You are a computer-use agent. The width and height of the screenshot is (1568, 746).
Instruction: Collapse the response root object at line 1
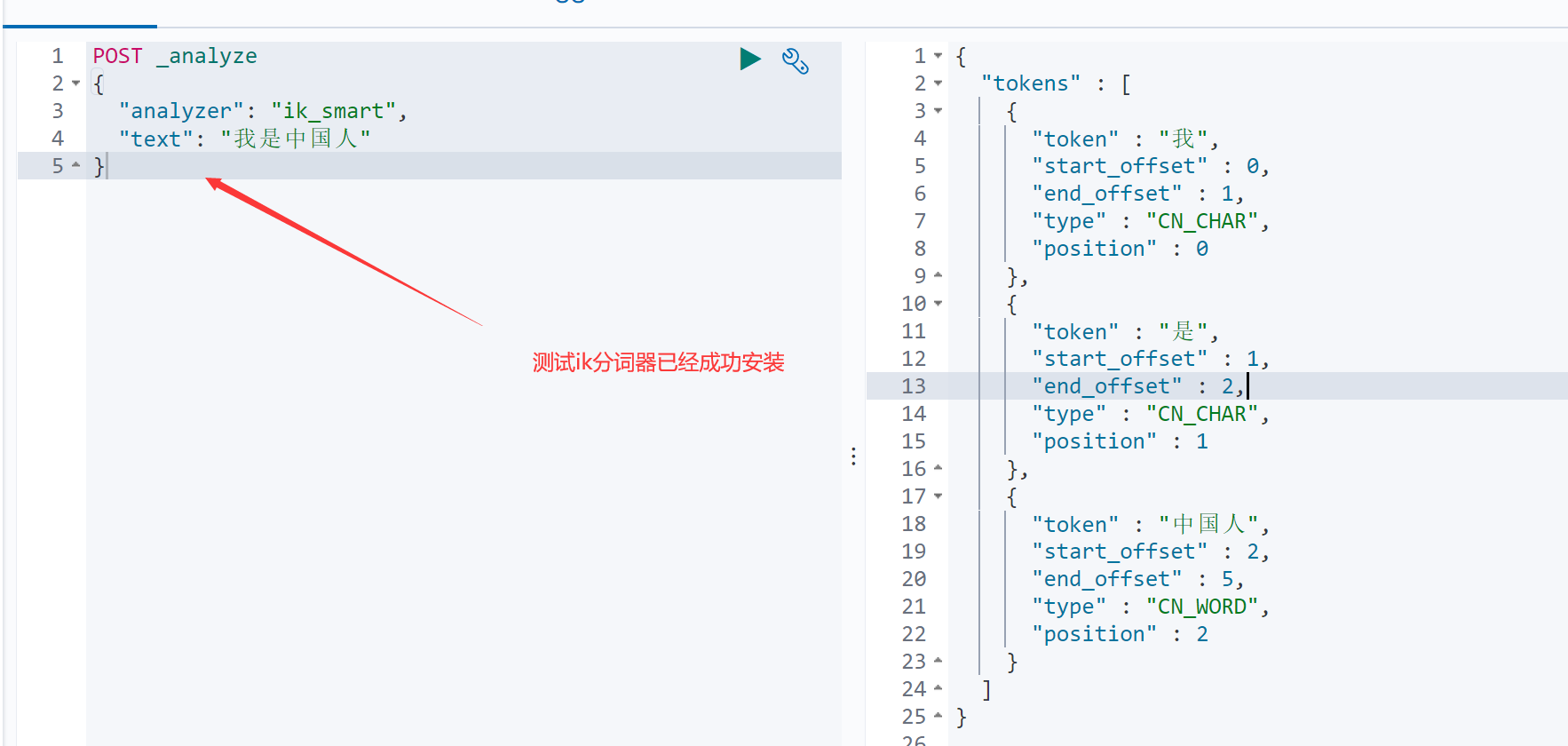click(x=938, y=56)
